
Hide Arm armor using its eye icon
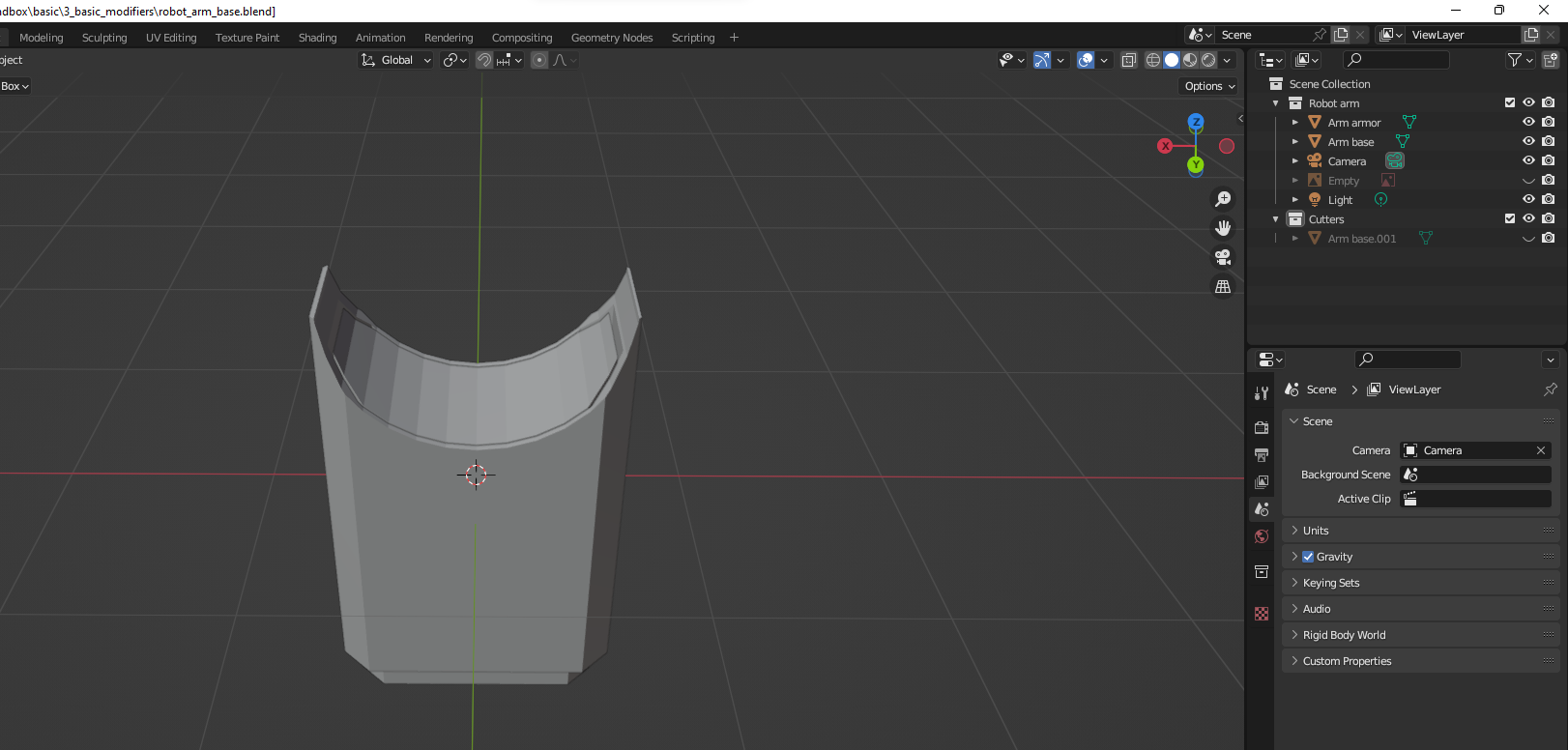coord(1528,122)
